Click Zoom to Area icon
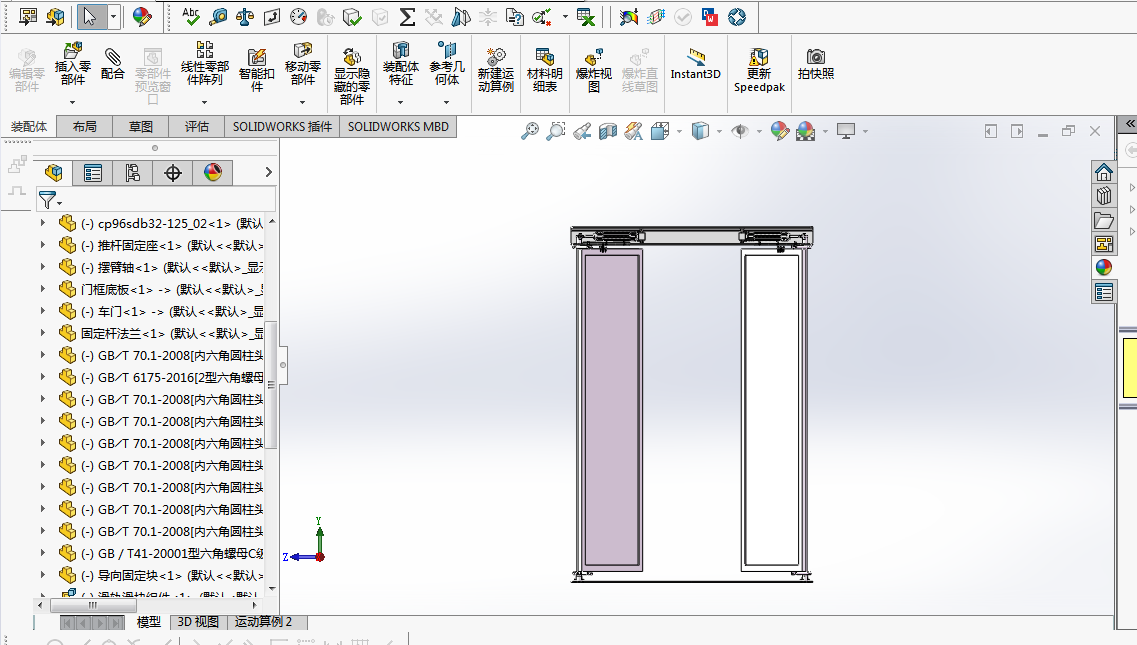The image size is (1137, 645). point(555,131)
